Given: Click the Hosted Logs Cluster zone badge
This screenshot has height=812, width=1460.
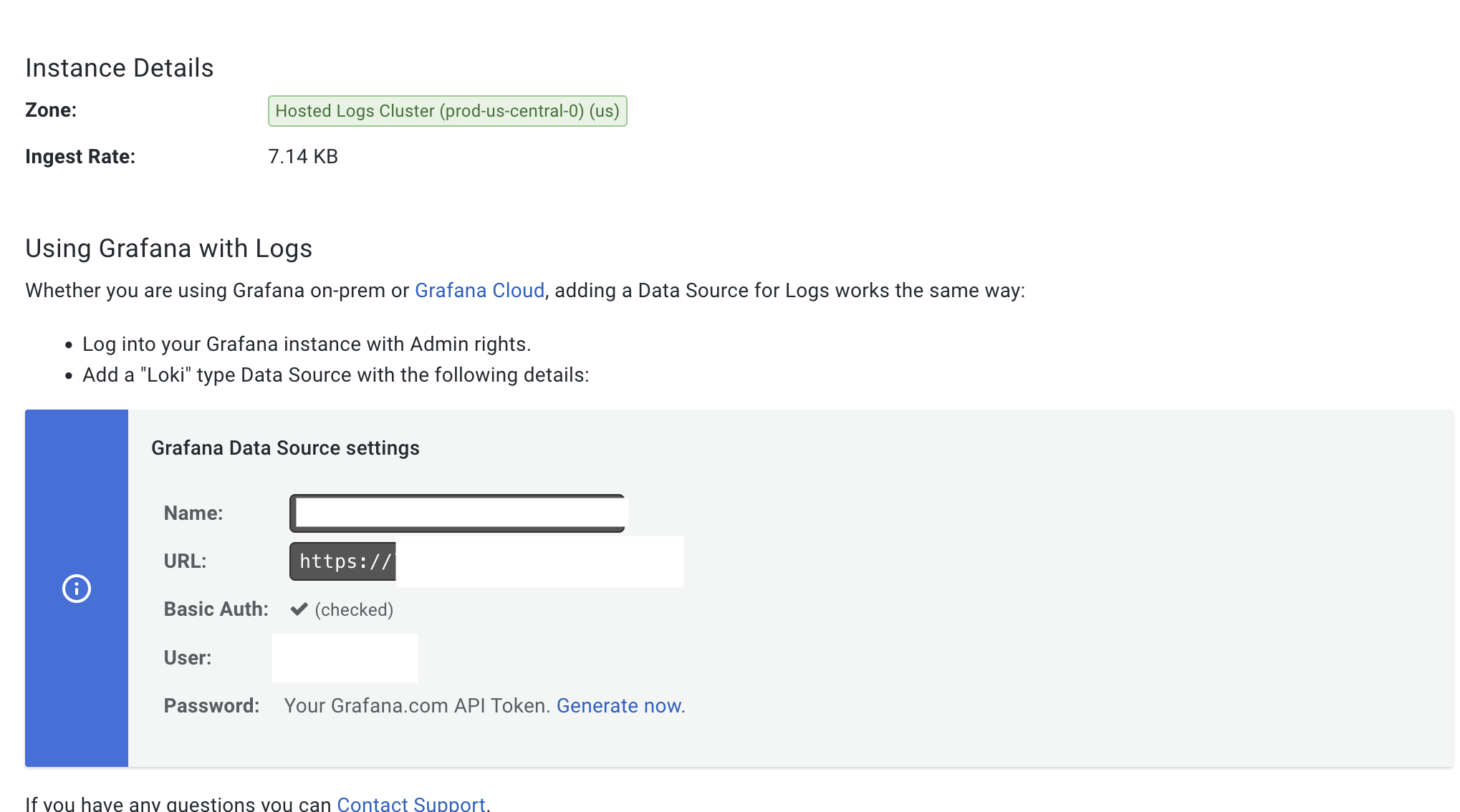Looking at the screenshot, I should click(x=447, y=111).
